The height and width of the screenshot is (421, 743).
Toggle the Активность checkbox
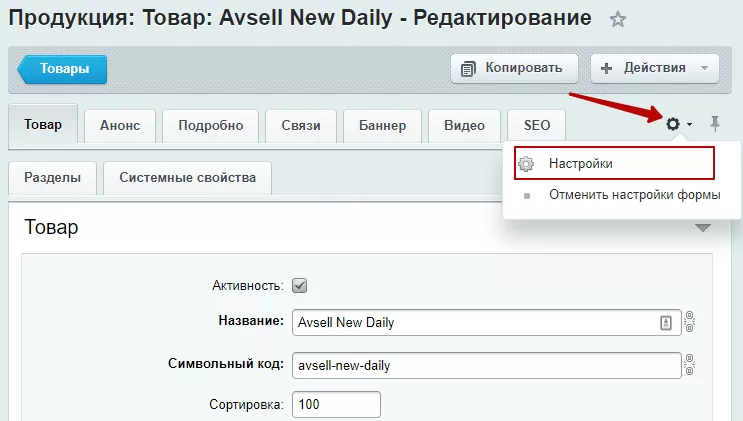(x=299, y=285)
